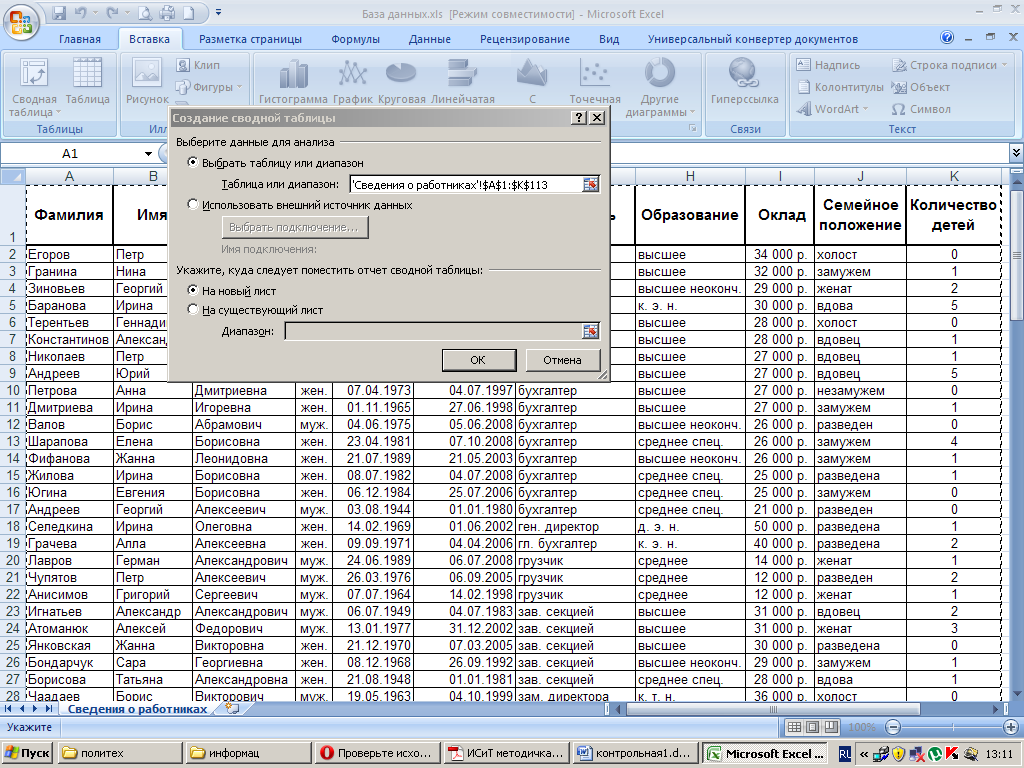The height and width of the screenshot is (768, 1024).
Task: Undo the last action
Action: click(x=80, y=12)
